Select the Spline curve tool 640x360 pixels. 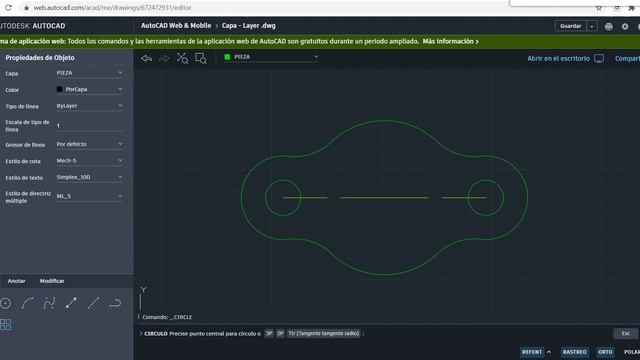click(49, 303)
